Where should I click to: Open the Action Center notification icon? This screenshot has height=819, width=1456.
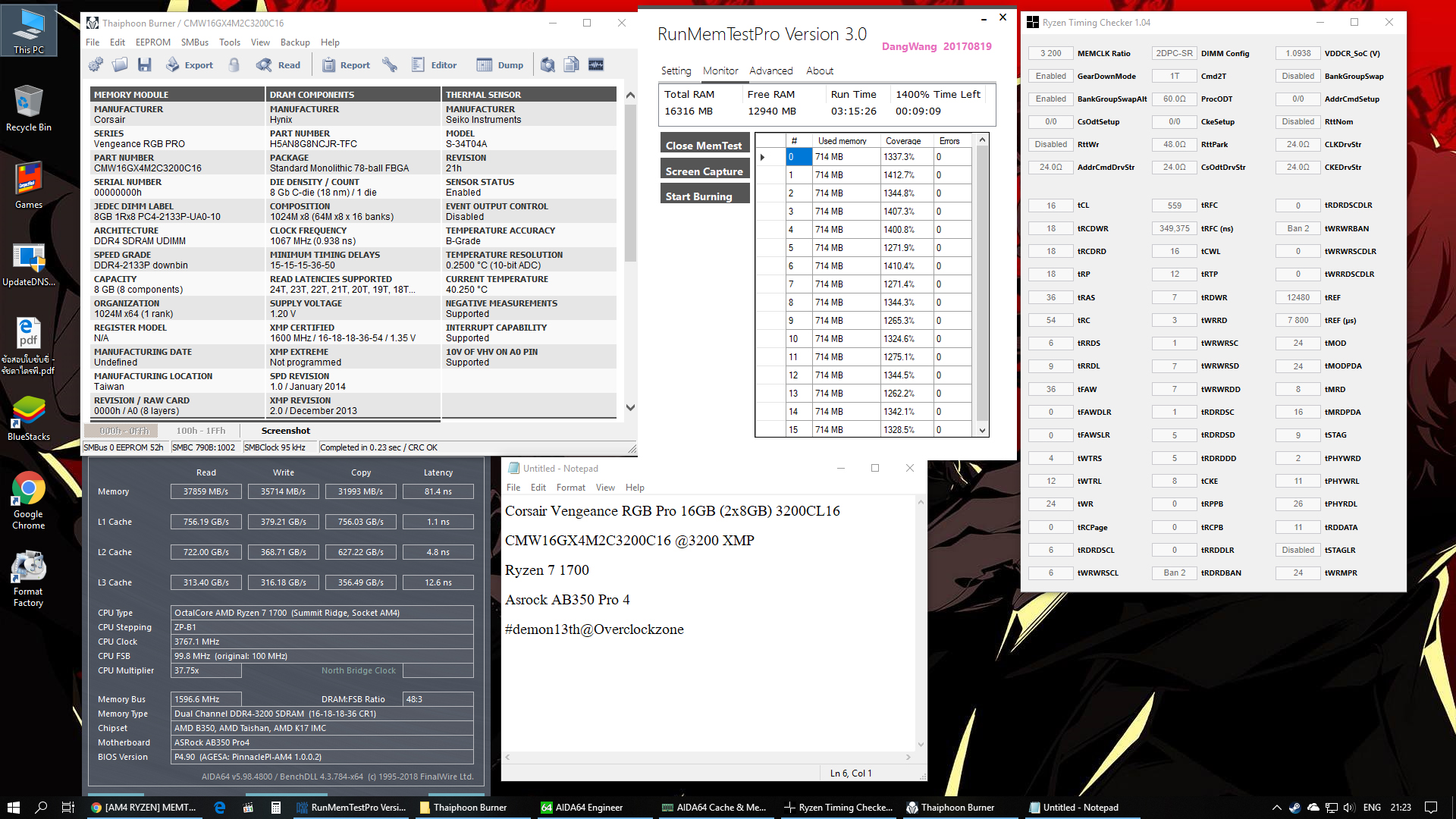click(x=1431, y=808)
